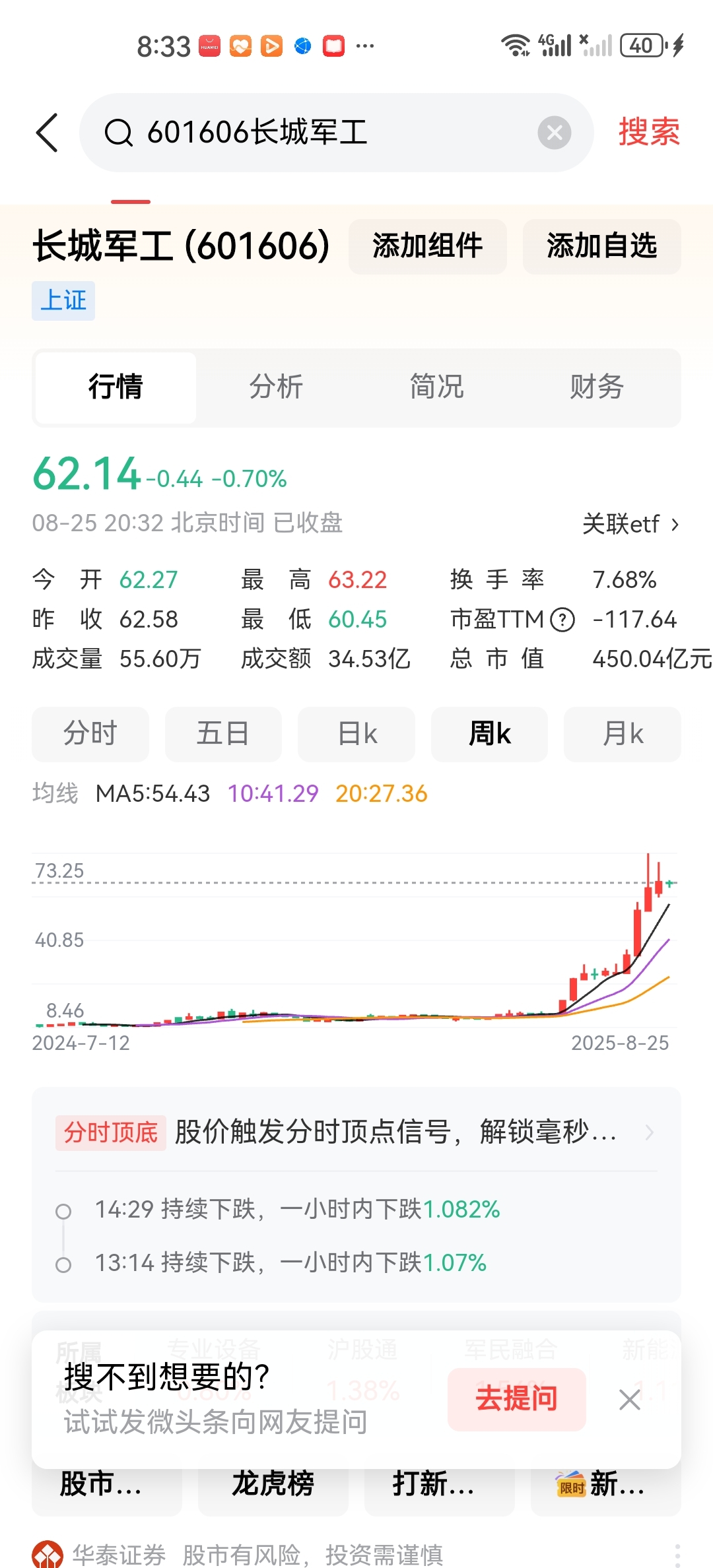Tap the 换手率 7.68% value
The image size is (713, 1568).
point(625,580)
